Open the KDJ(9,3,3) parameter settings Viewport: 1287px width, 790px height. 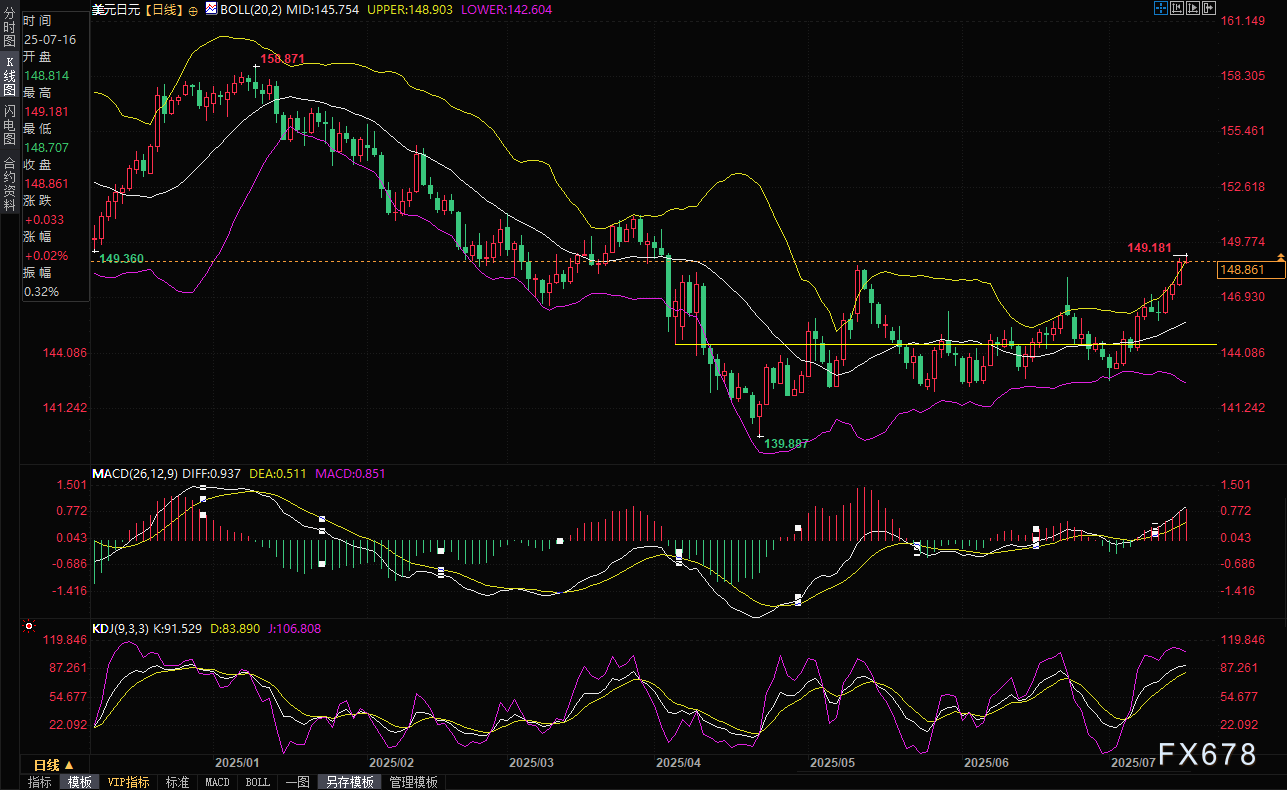click(120, 628)
